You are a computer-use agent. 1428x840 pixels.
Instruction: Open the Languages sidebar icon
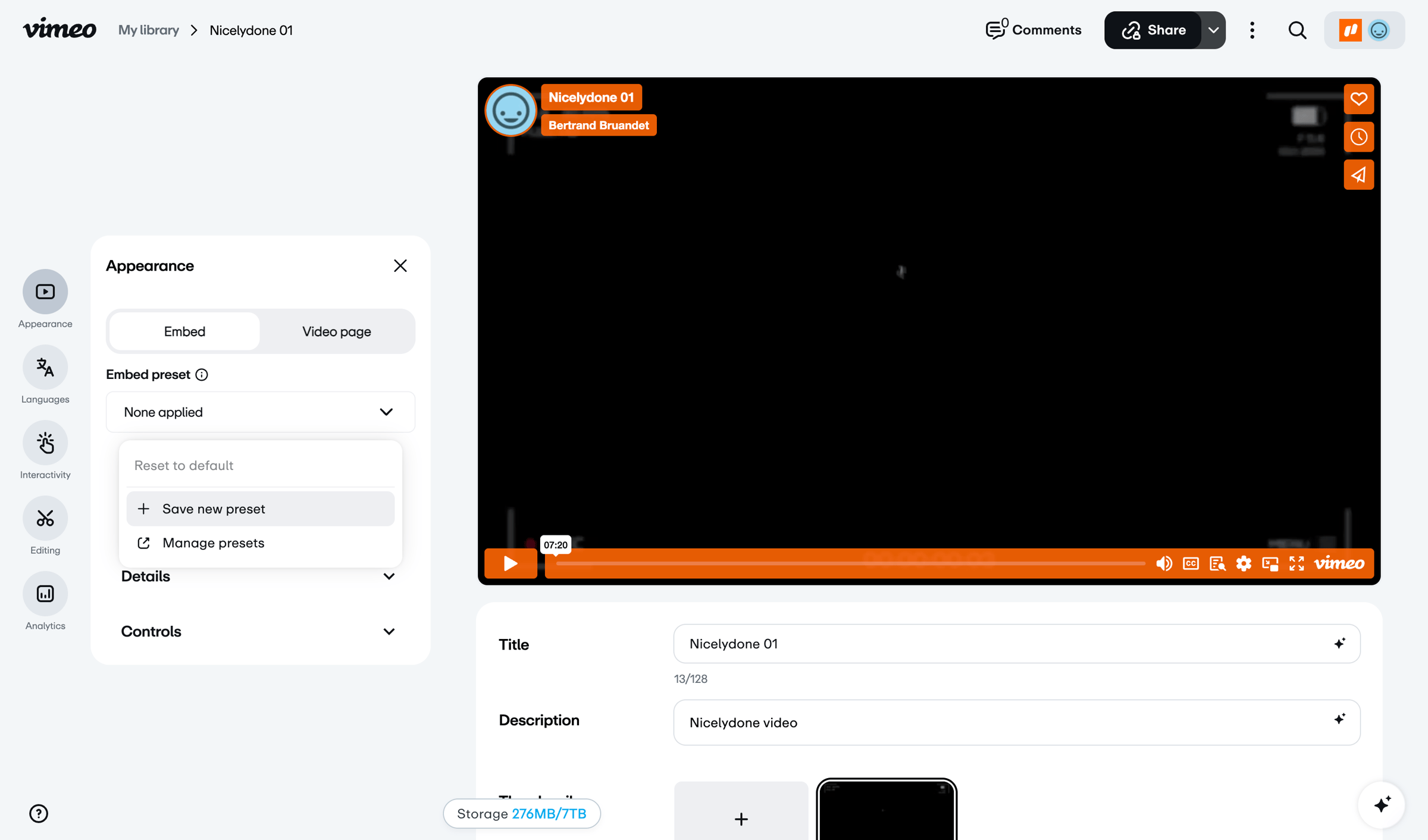(45, 367)
